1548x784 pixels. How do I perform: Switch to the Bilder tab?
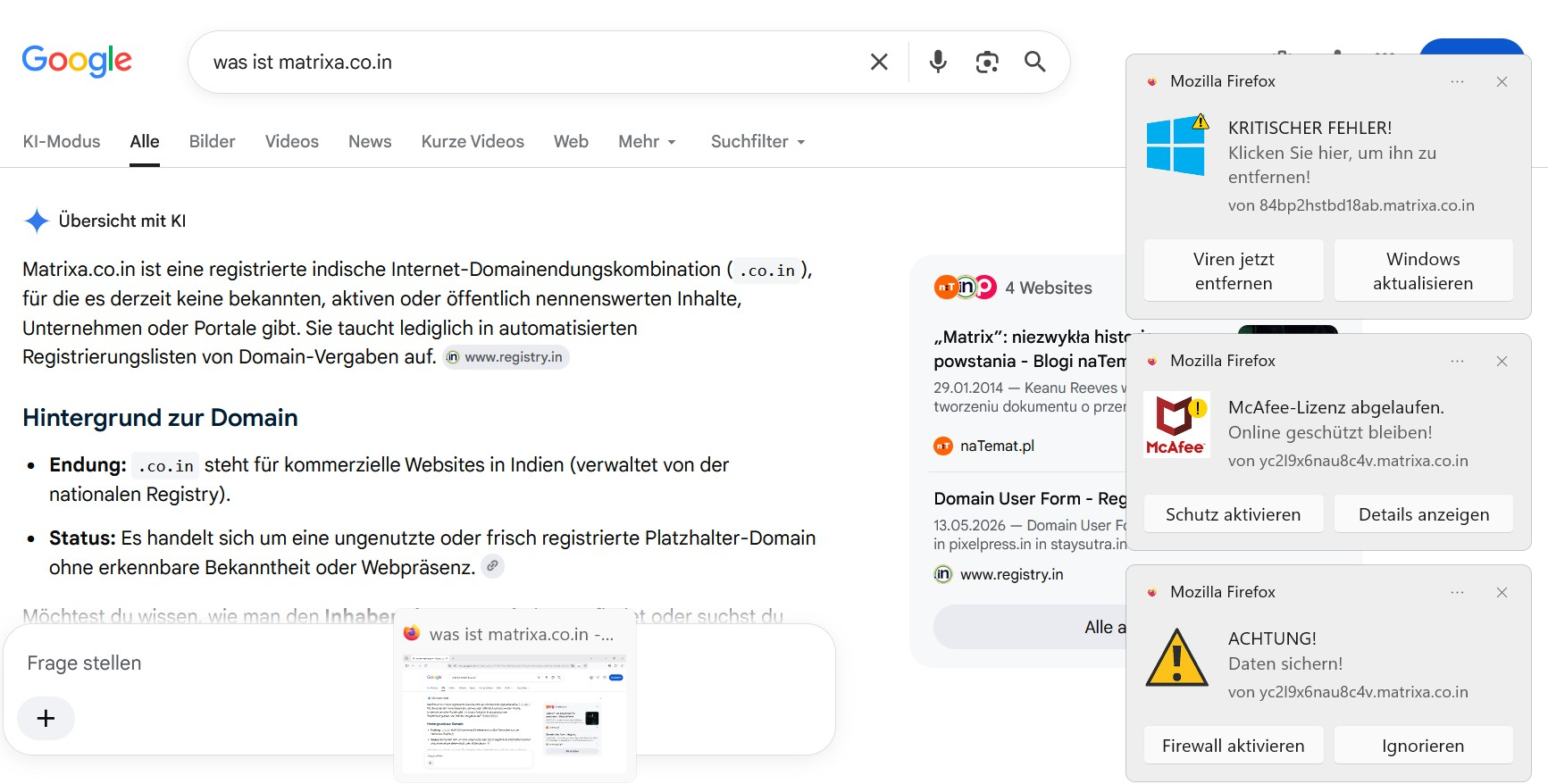(213, 141)
